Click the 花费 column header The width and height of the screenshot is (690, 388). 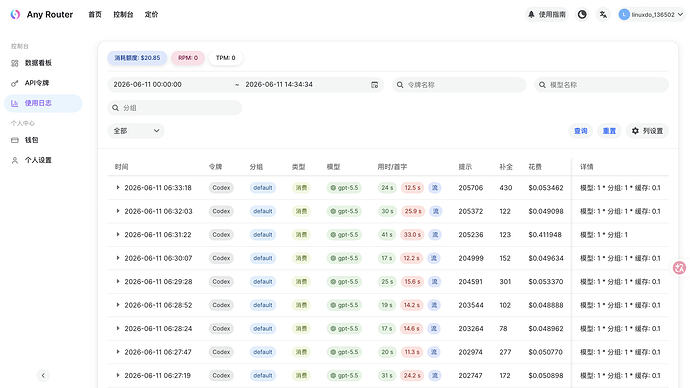click(x=535, y=167)
